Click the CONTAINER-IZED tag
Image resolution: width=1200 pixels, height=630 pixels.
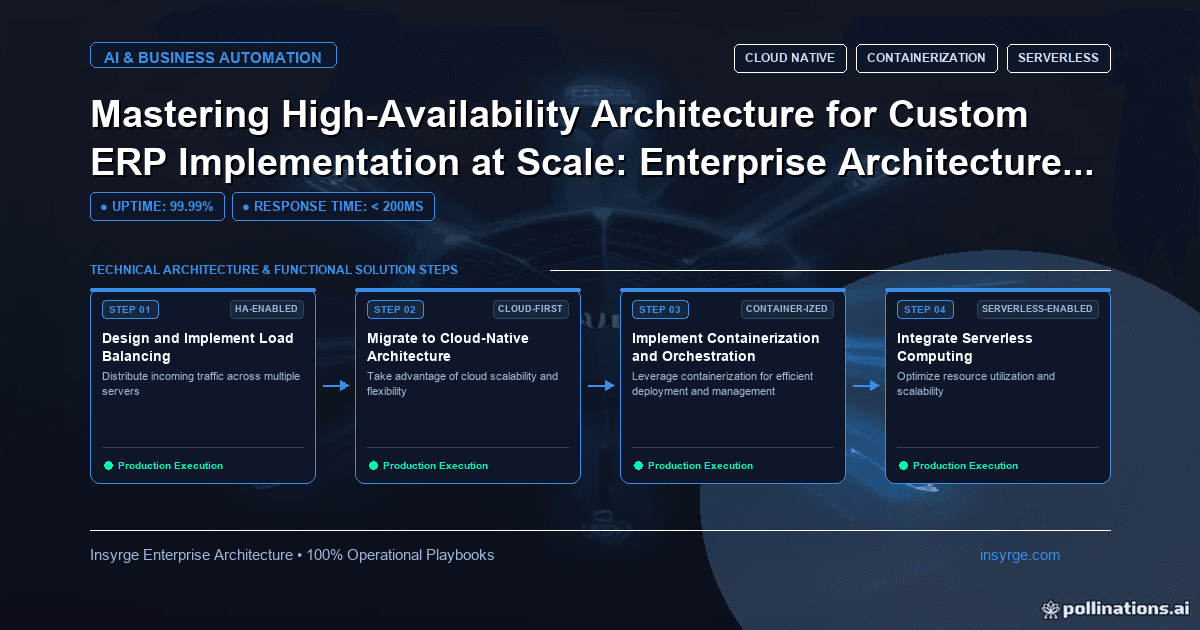tap(787, 309)
